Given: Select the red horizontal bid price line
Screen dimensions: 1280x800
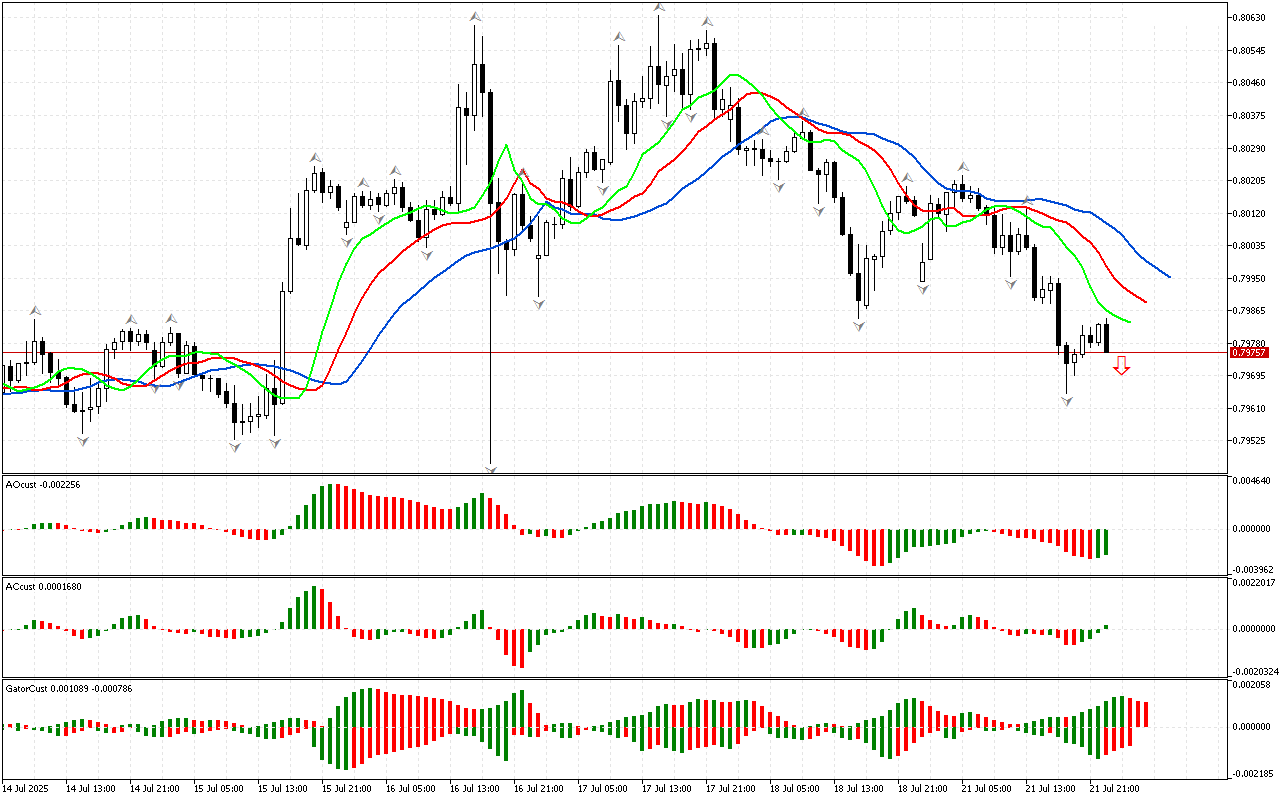Looking at the screenshot, I should 600,353.
